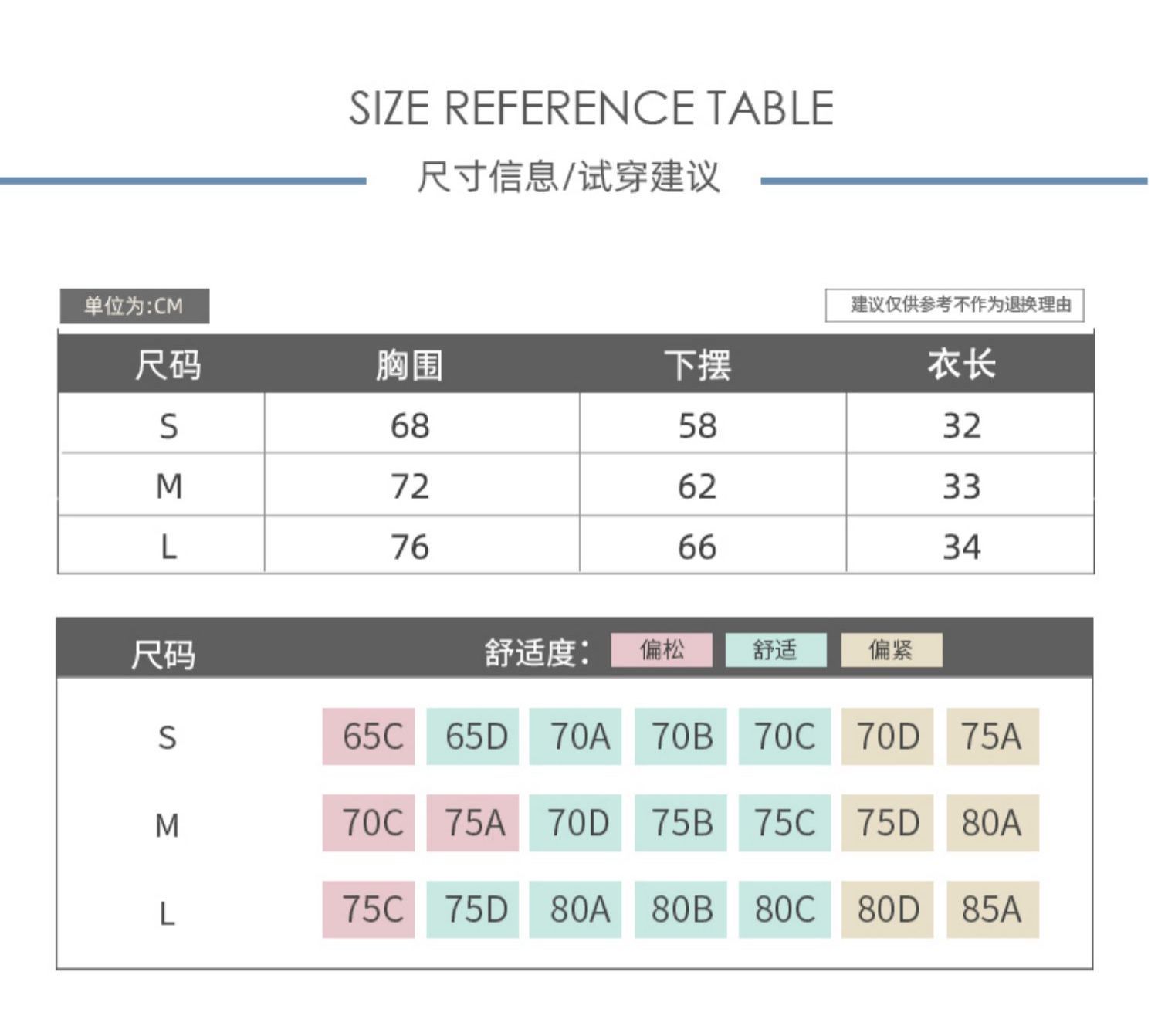The height and width of the screenshot is (1036, 1158).
Task: Click the pink 偏松 legend swatch
Action: 661,650
